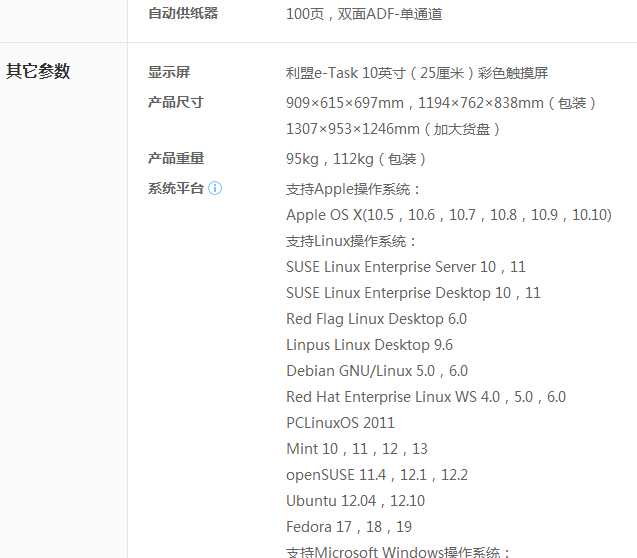Screen dimensions: 637x558
Task: Select openSUSE 11.4，12.1，12.2 line
Action: point(377,475)
